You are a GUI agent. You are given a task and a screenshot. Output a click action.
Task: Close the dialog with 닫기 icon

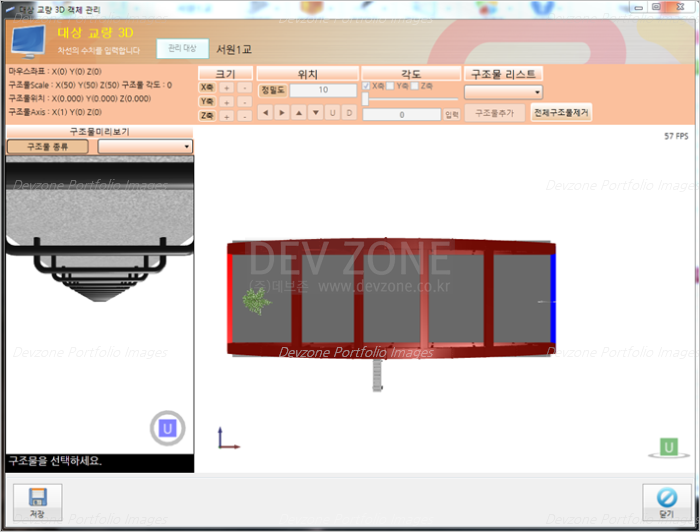667,502
